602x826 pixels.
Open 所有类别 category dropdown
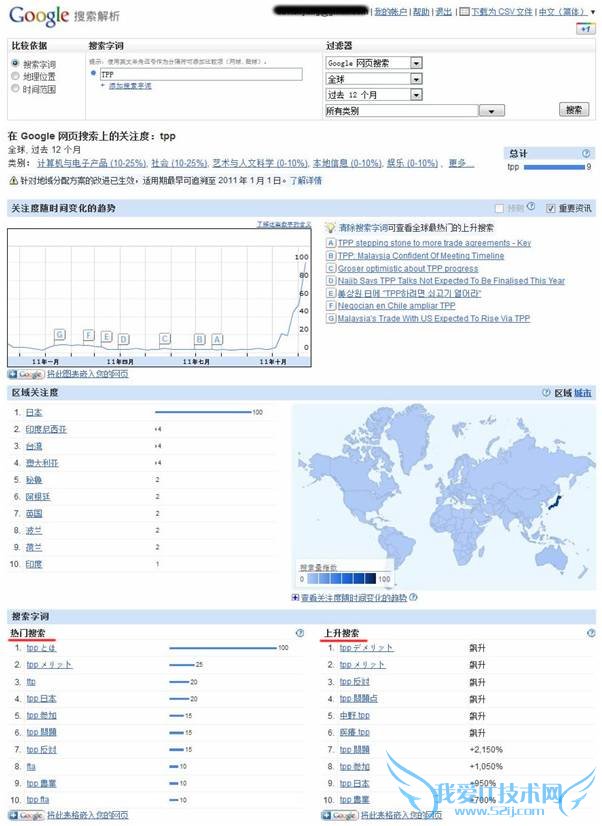point(415,111)
